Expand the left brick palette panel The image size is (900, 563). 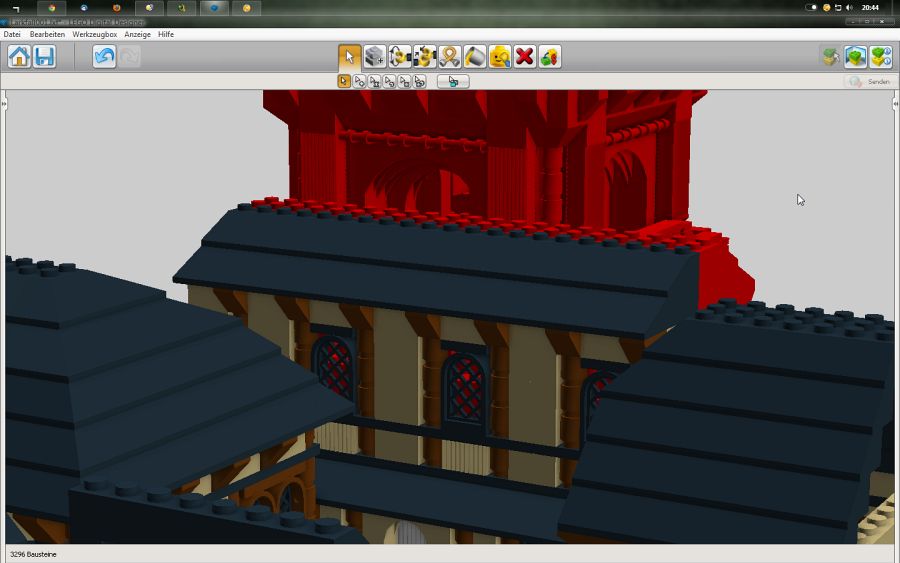4,103
